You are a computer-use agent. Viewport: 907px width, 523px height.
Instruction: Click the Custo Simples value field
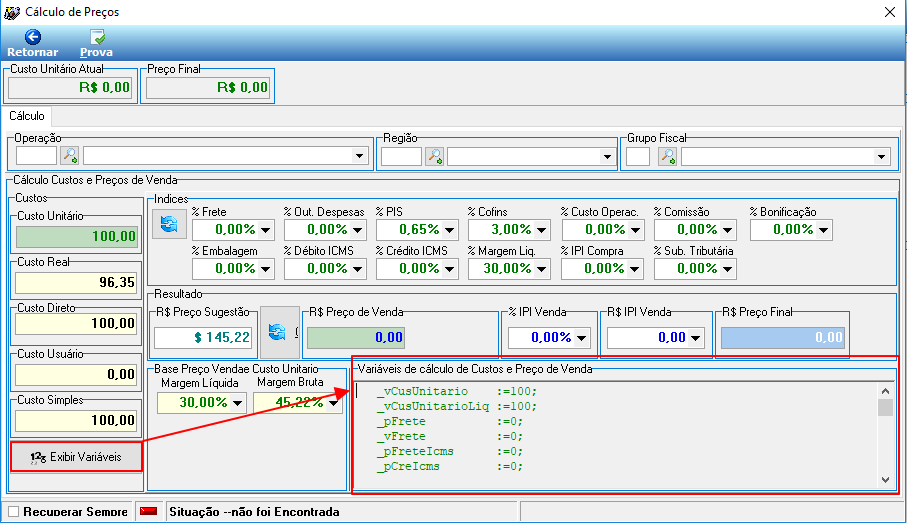(x=77, y=421)
